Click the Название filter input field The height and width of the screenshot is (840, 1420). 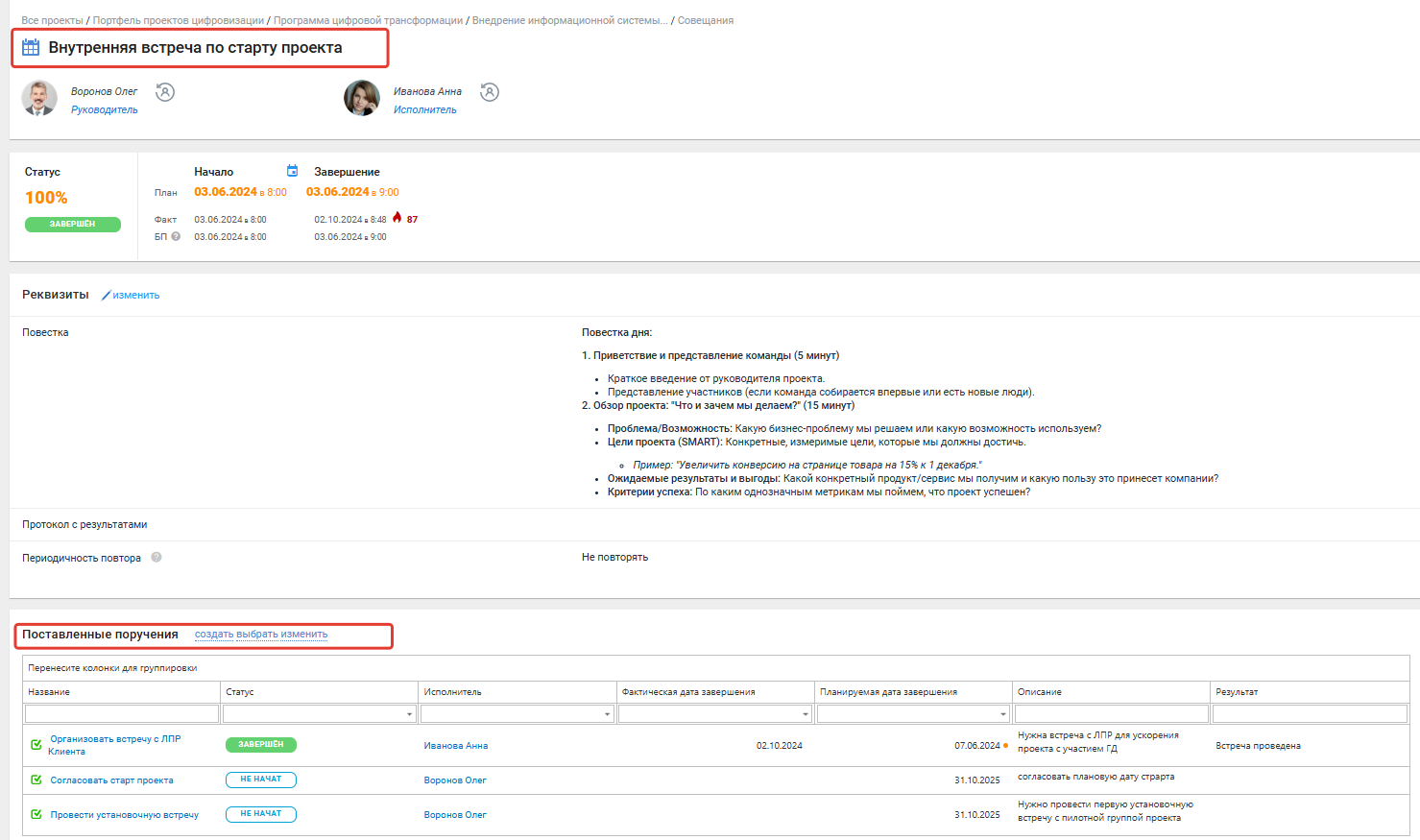click(x=122, y=714)
